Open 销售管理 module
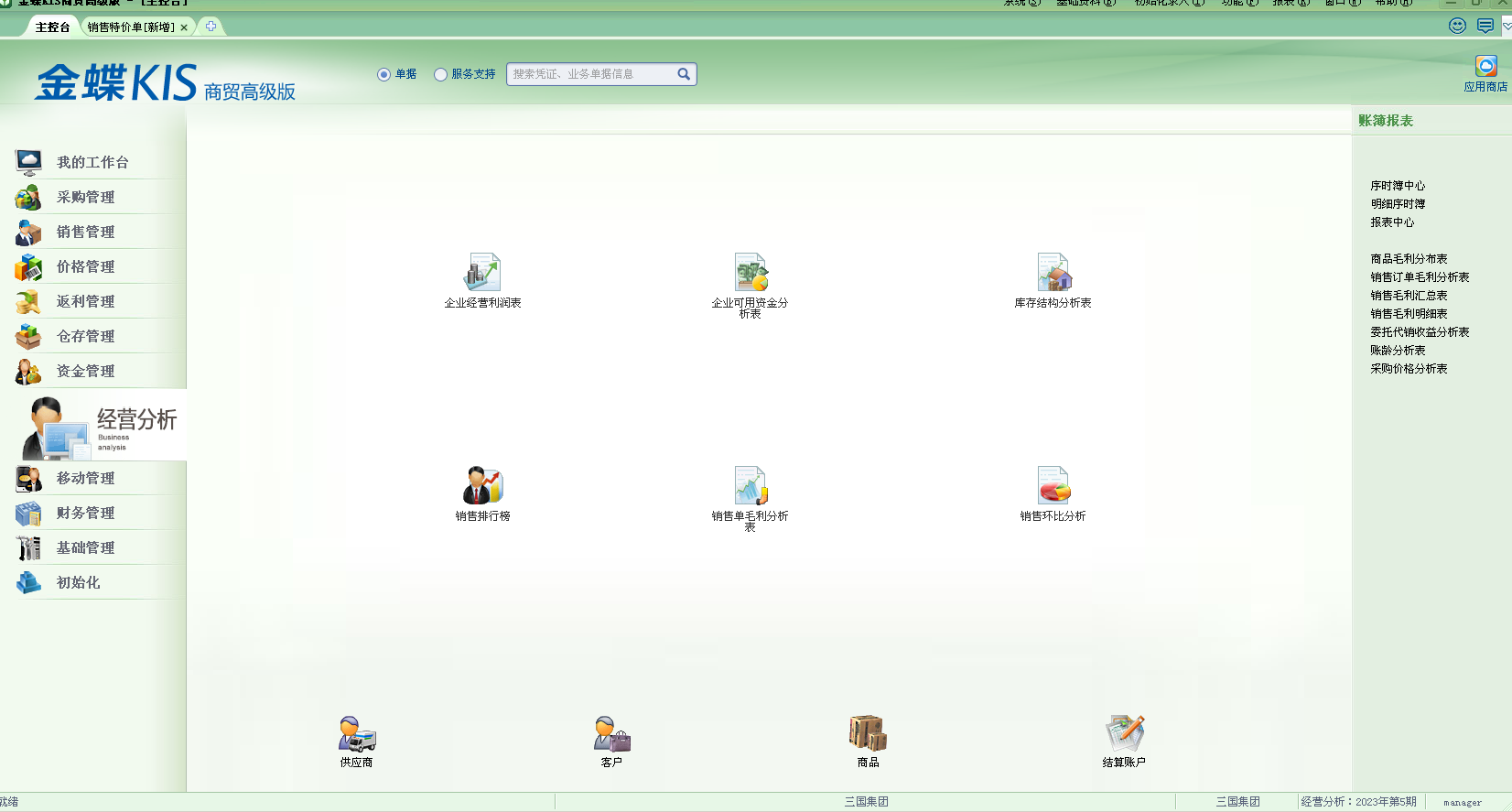 coord(93,232)
